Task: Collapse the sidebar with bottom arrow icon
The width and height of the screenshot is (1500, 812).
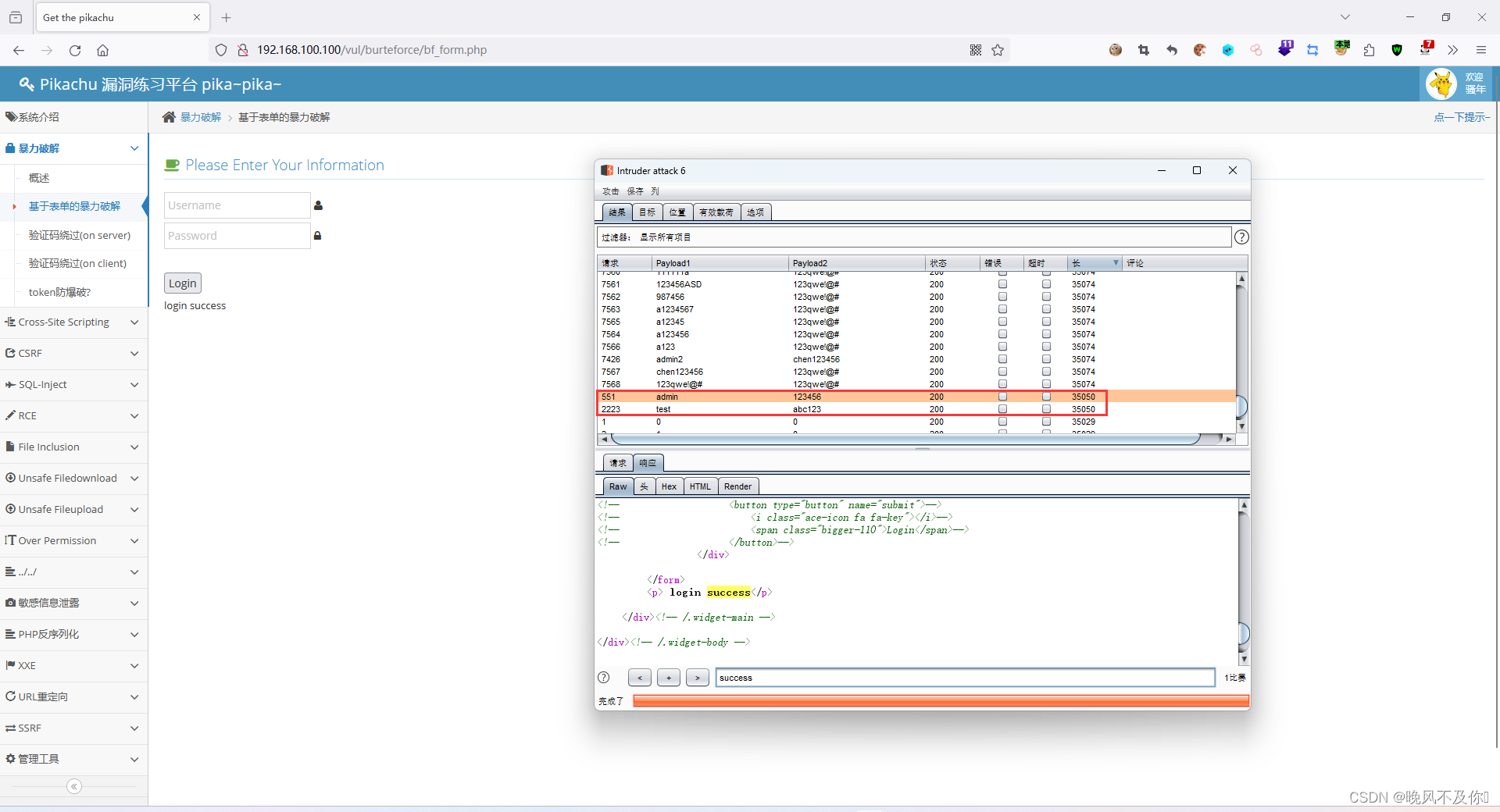Action: click(x=74, y=786)
